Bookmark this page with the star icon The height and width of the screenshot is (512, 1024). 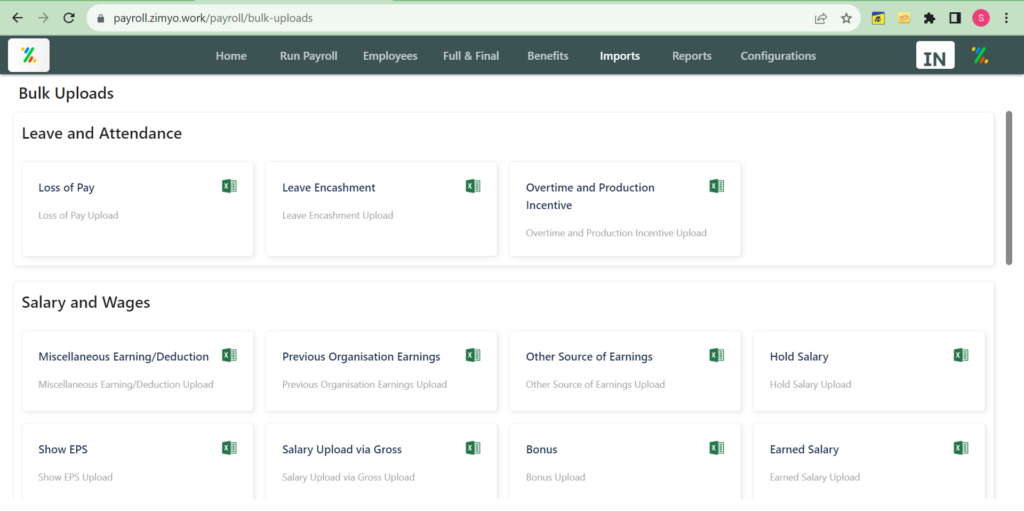point(846,18)
